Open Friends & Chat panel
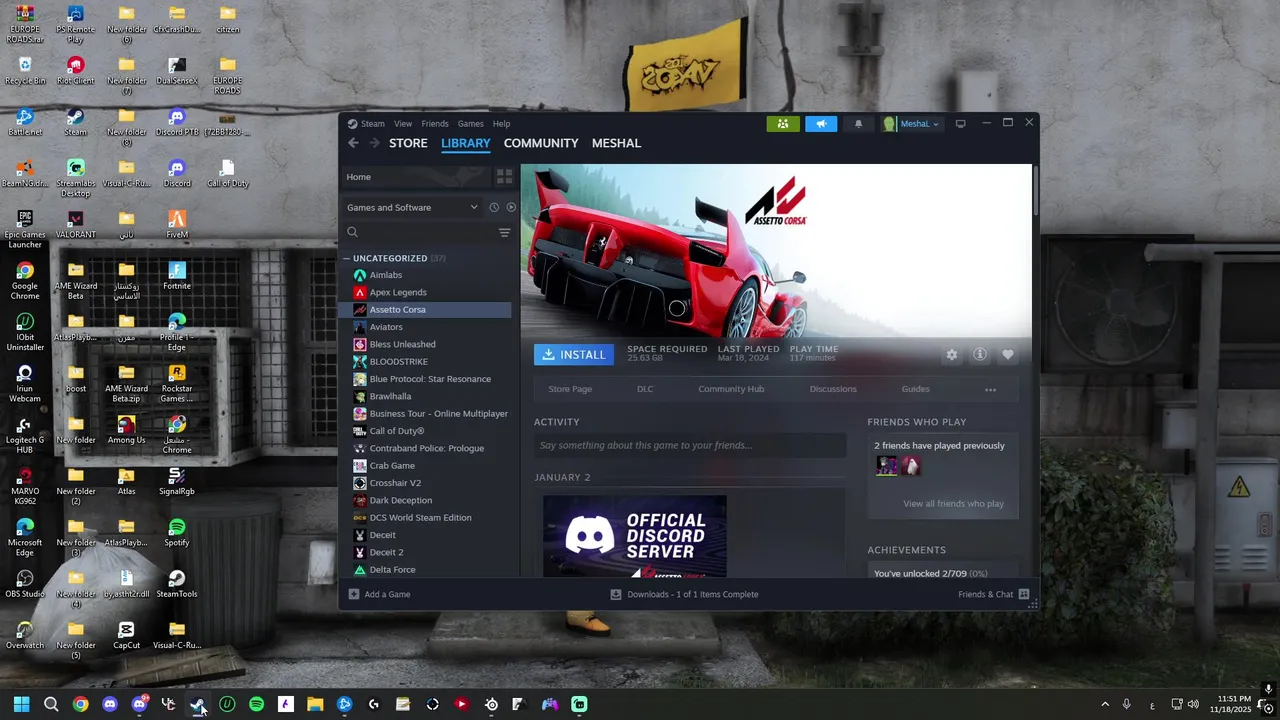 993,594
